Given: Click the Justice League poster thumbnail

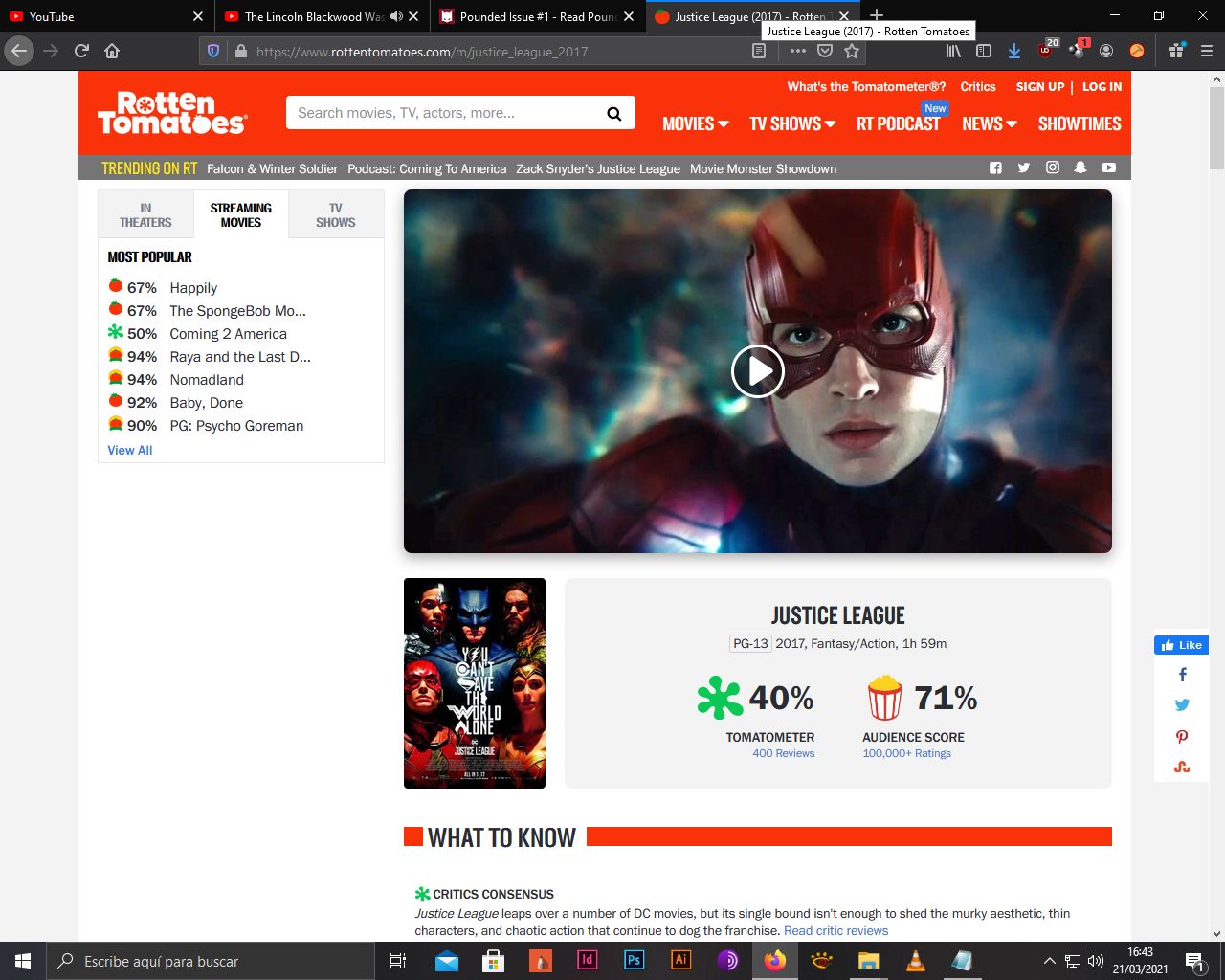Looking at the screenshot, I should tap(475, 683).
